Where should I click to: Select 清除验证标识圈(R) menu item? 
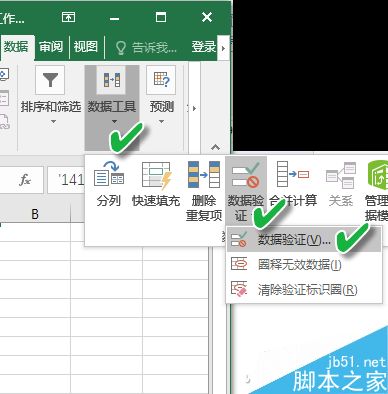(304, 289)
